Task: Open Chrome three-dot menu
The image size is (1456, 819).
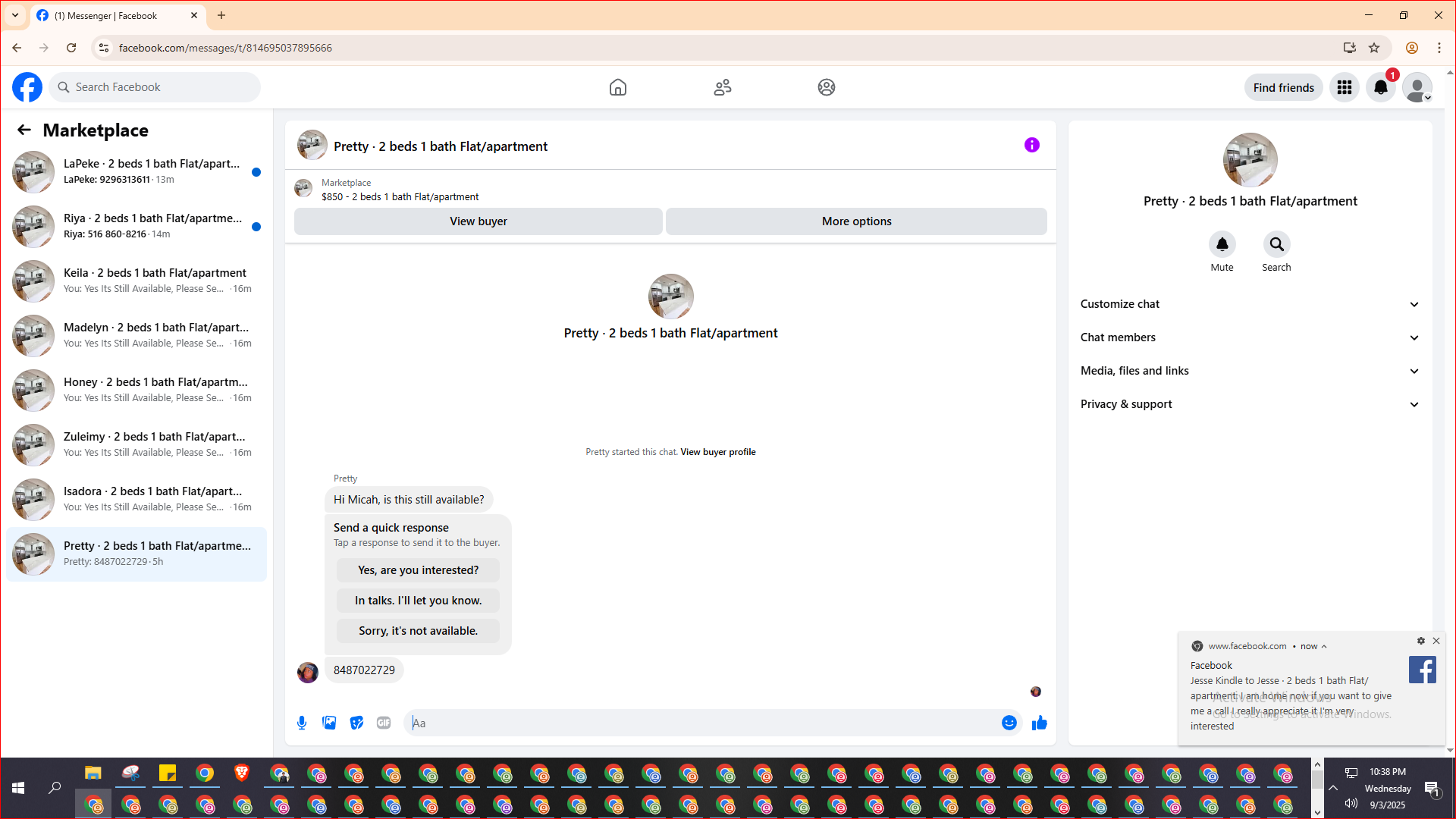Action: (x=1439, y=48)
